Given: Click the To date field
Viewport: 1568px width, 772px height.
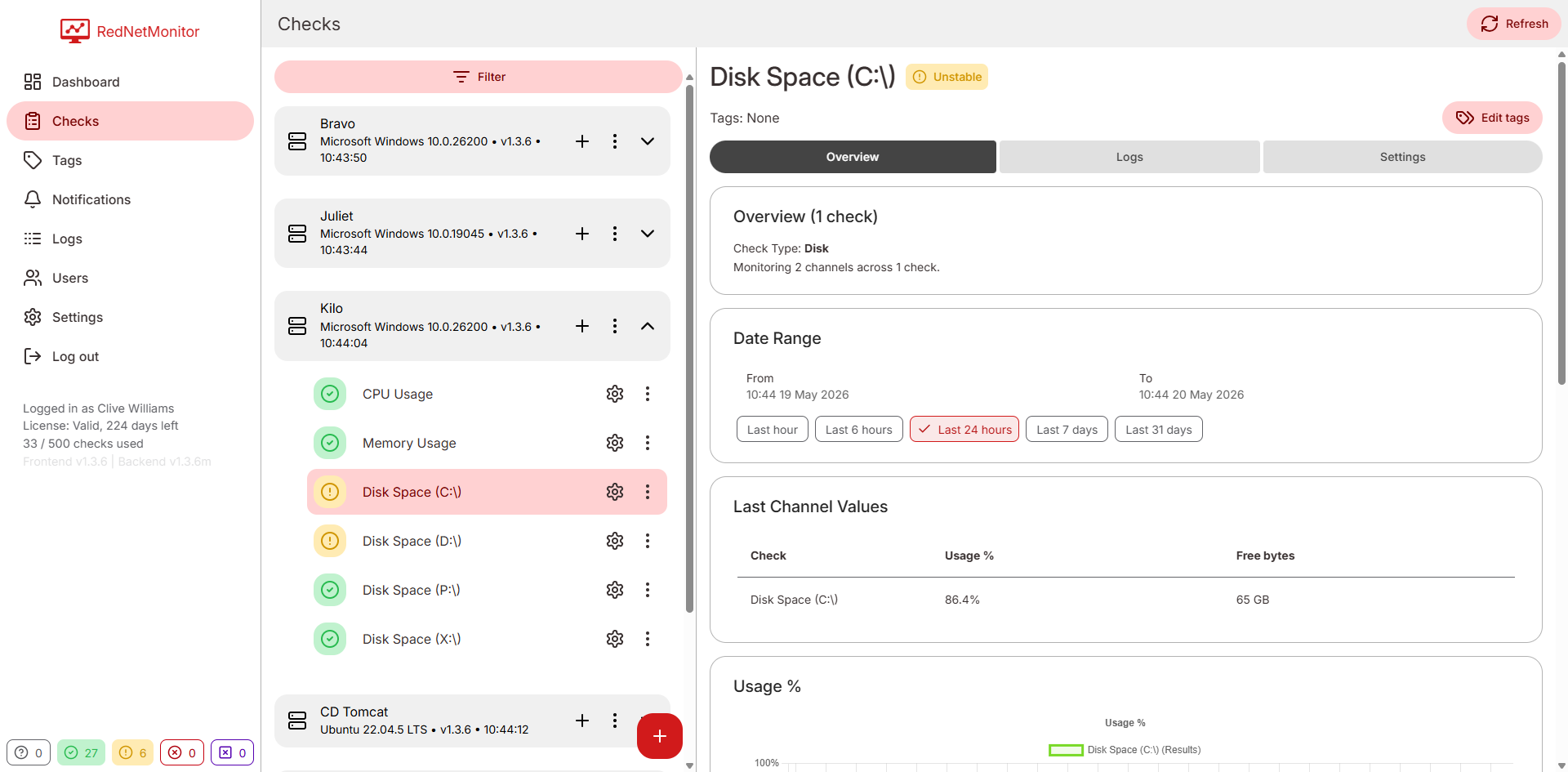Looking at the screenshot, I should (x=1192, y=386).
